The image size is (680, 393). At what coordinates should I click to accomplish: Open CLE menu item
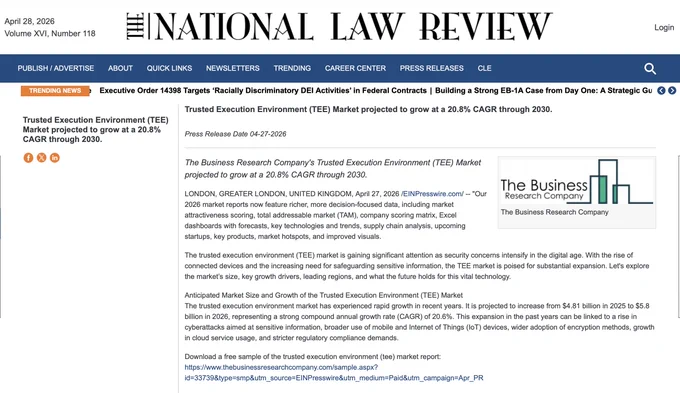tap(484, 68)
